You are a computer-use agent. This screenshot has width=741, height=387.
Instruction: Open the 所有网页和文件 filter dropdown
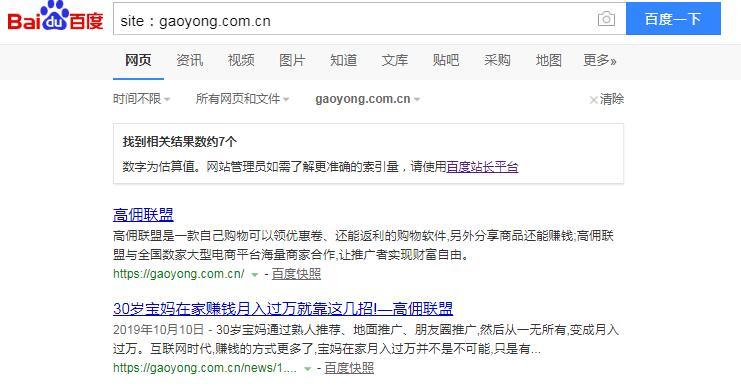click(x=242, y=99)
